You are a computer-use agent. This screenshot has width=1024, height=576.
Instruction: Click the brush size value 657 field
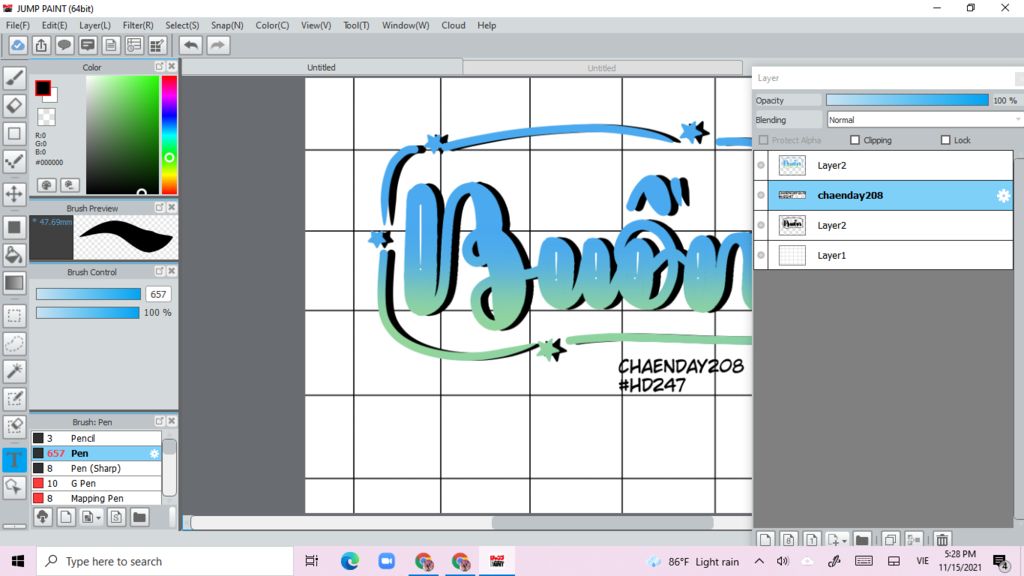(158, 295)
